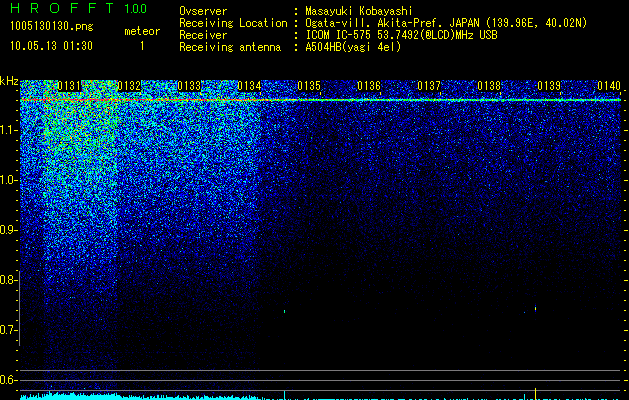The image size is (629, 400).
Task: Click the meteor count value 1
Action: (x=142, y=46)
